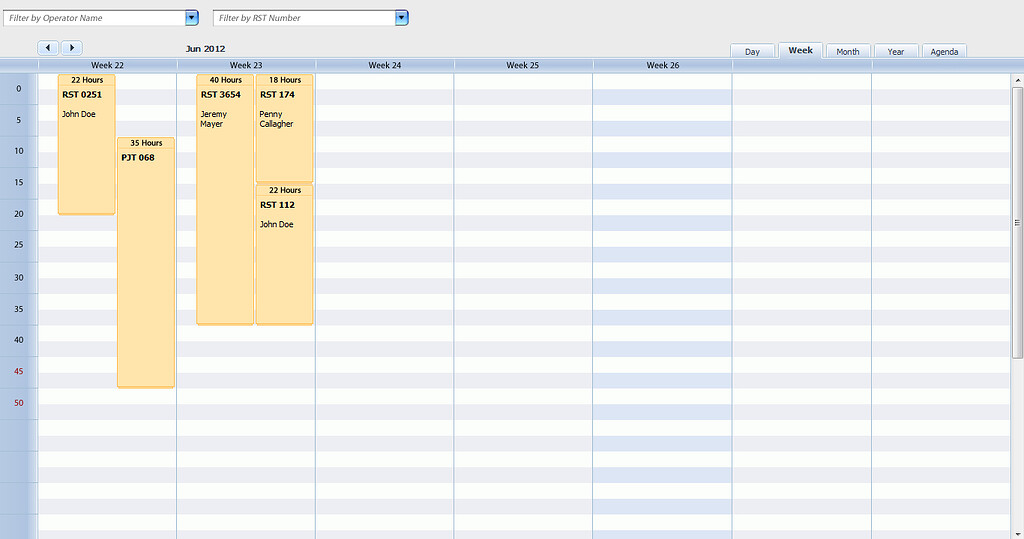Select the Week 26 column header
The height and width of the screenshot is (539, 1024).
(x=662, y=65)
